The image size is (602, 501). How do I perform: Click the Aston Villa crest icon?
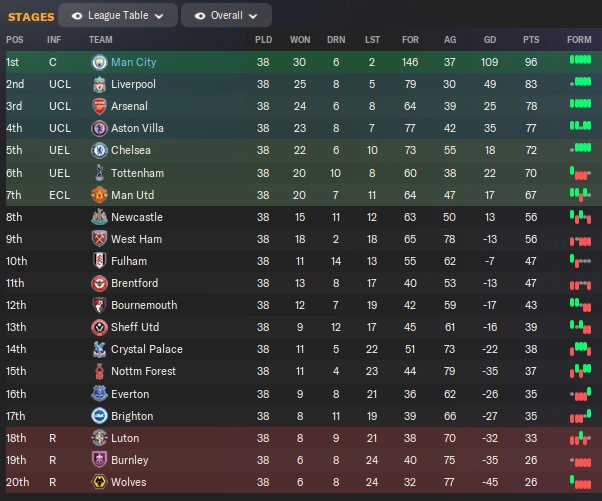[x=98, y=128]
